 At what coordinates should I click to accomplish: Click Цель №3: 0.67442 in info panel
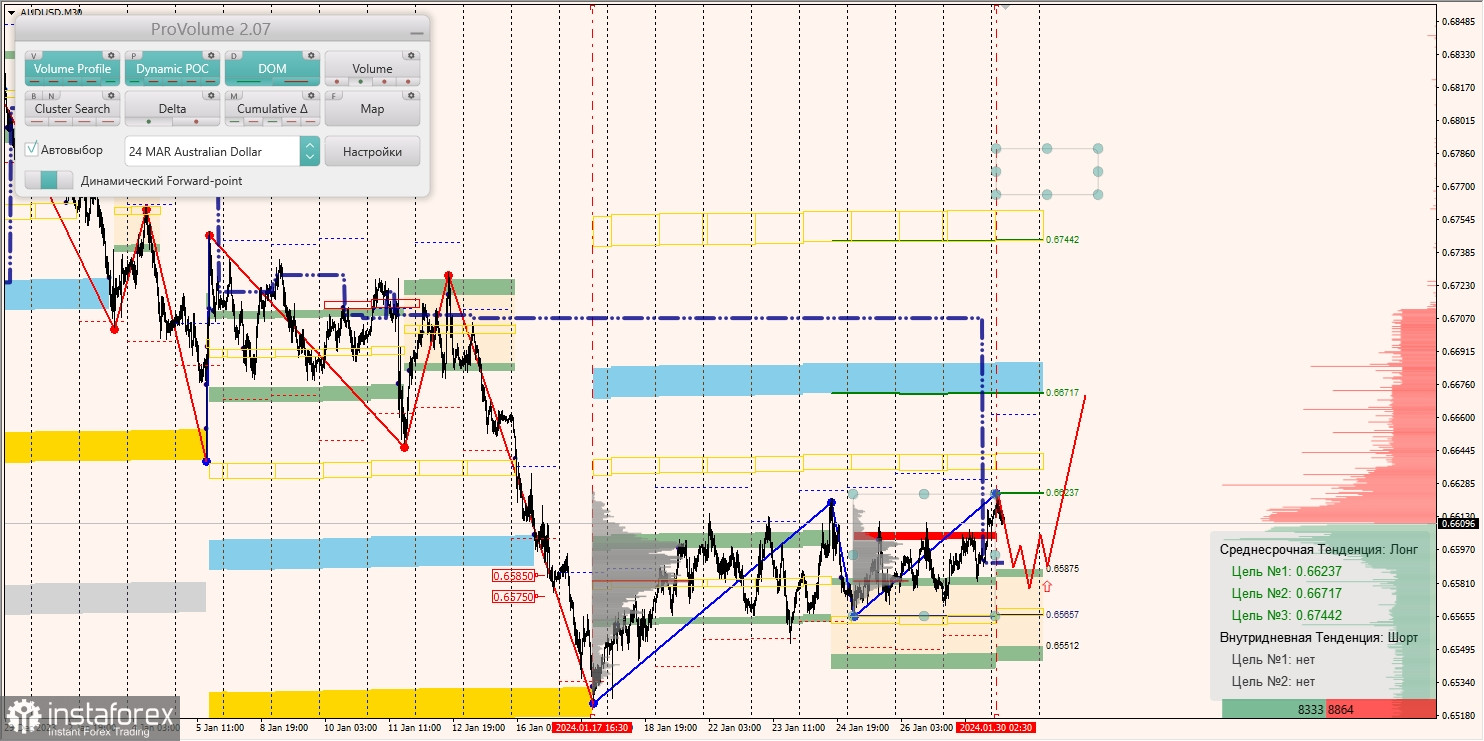pyautogui.click(x=1286, y=616)
